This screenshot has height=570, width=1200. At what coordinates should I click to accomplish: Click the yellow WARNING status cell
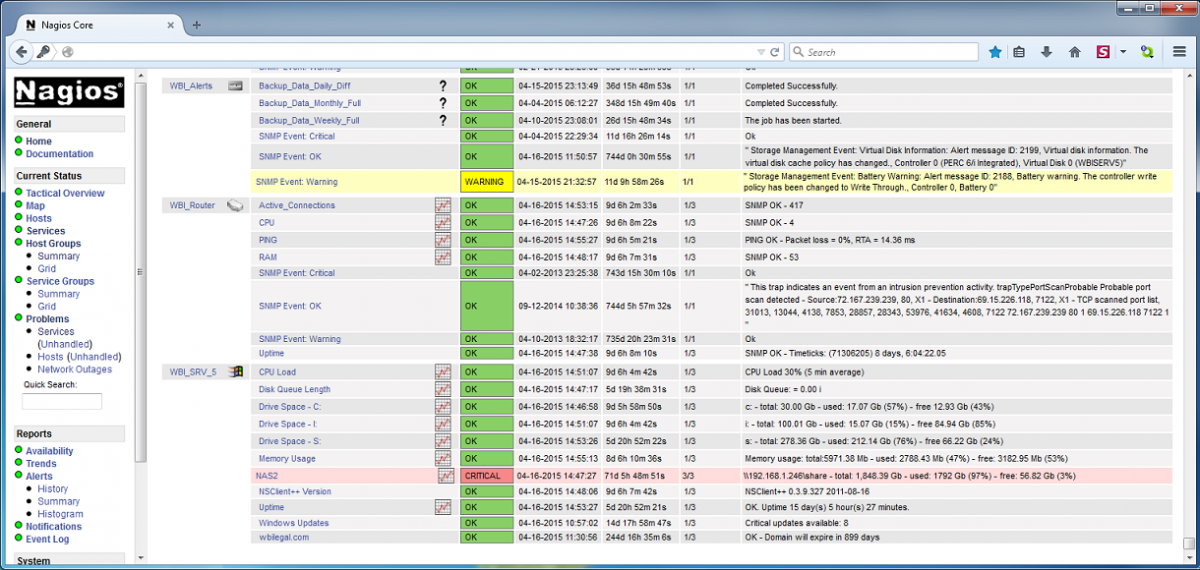(x=487, y=182)
